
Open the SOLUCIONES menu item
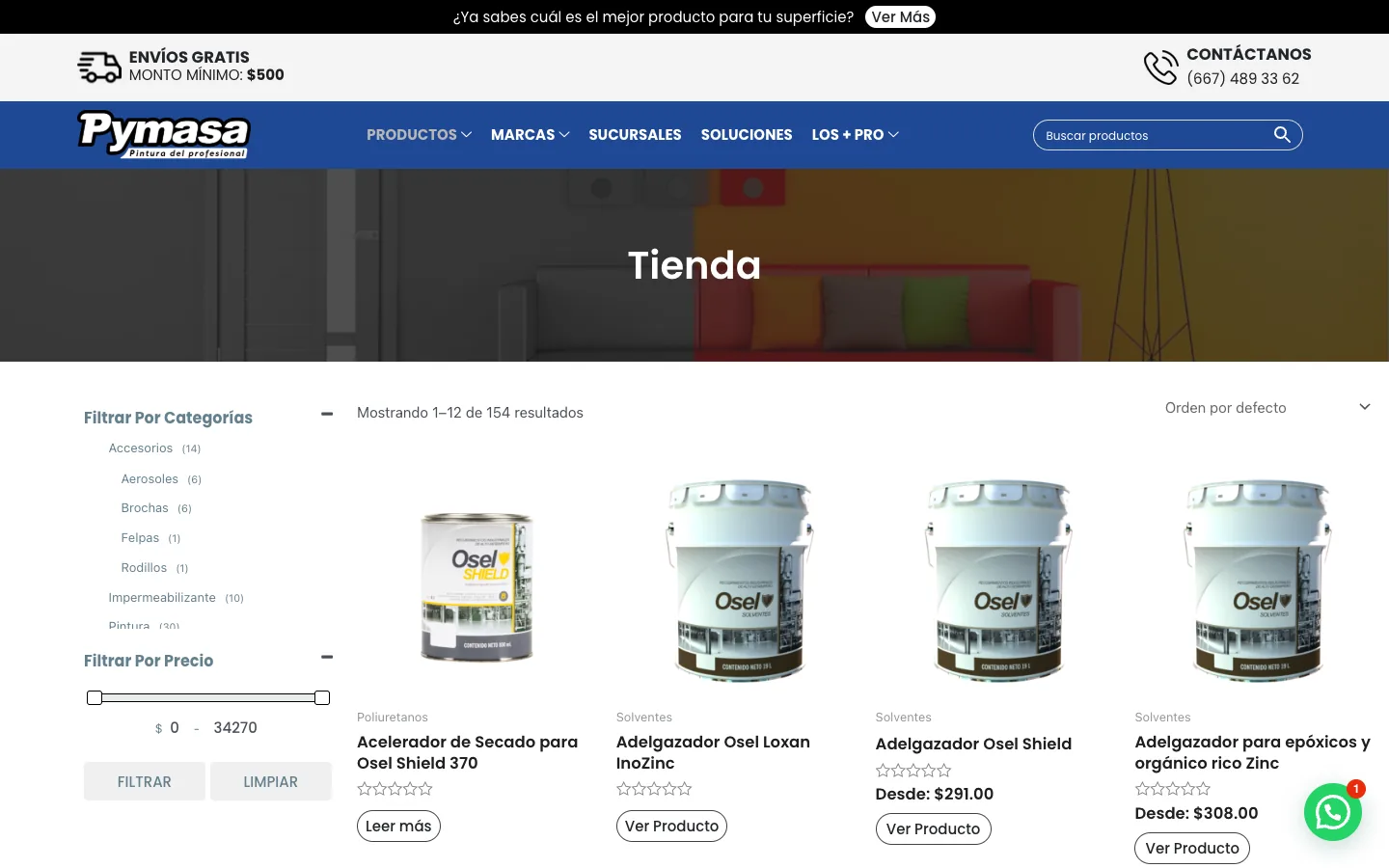coord(747,135)
